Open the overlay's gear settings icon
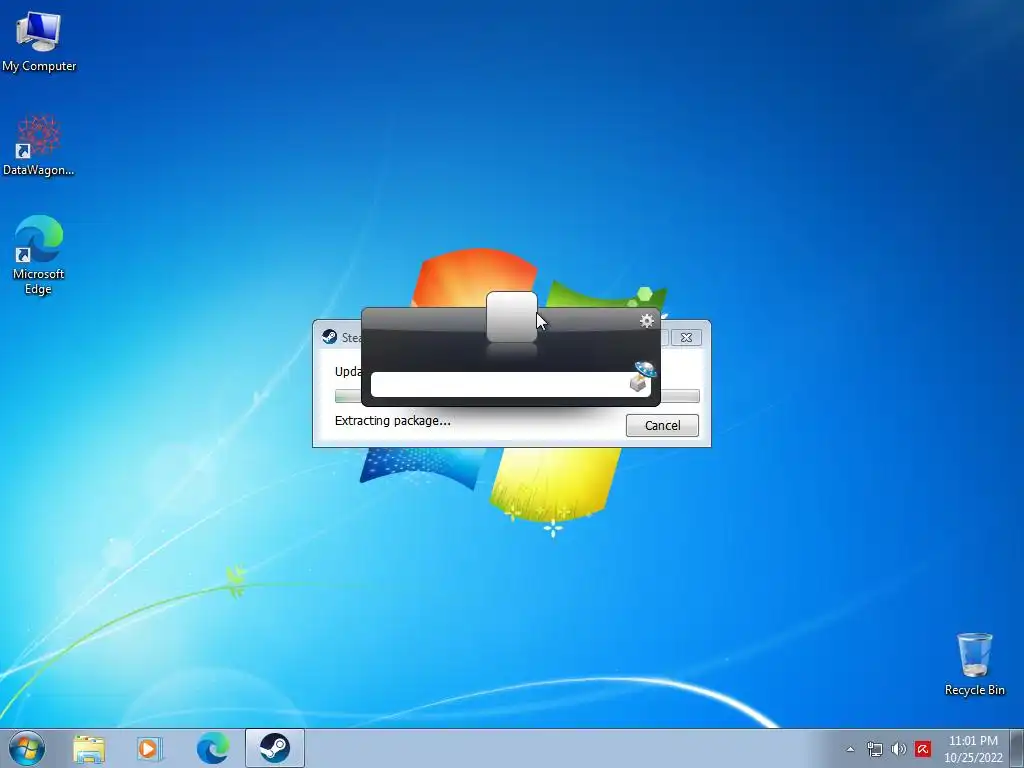This screenshot has height=768, width=1024. [x=647, y=321]
